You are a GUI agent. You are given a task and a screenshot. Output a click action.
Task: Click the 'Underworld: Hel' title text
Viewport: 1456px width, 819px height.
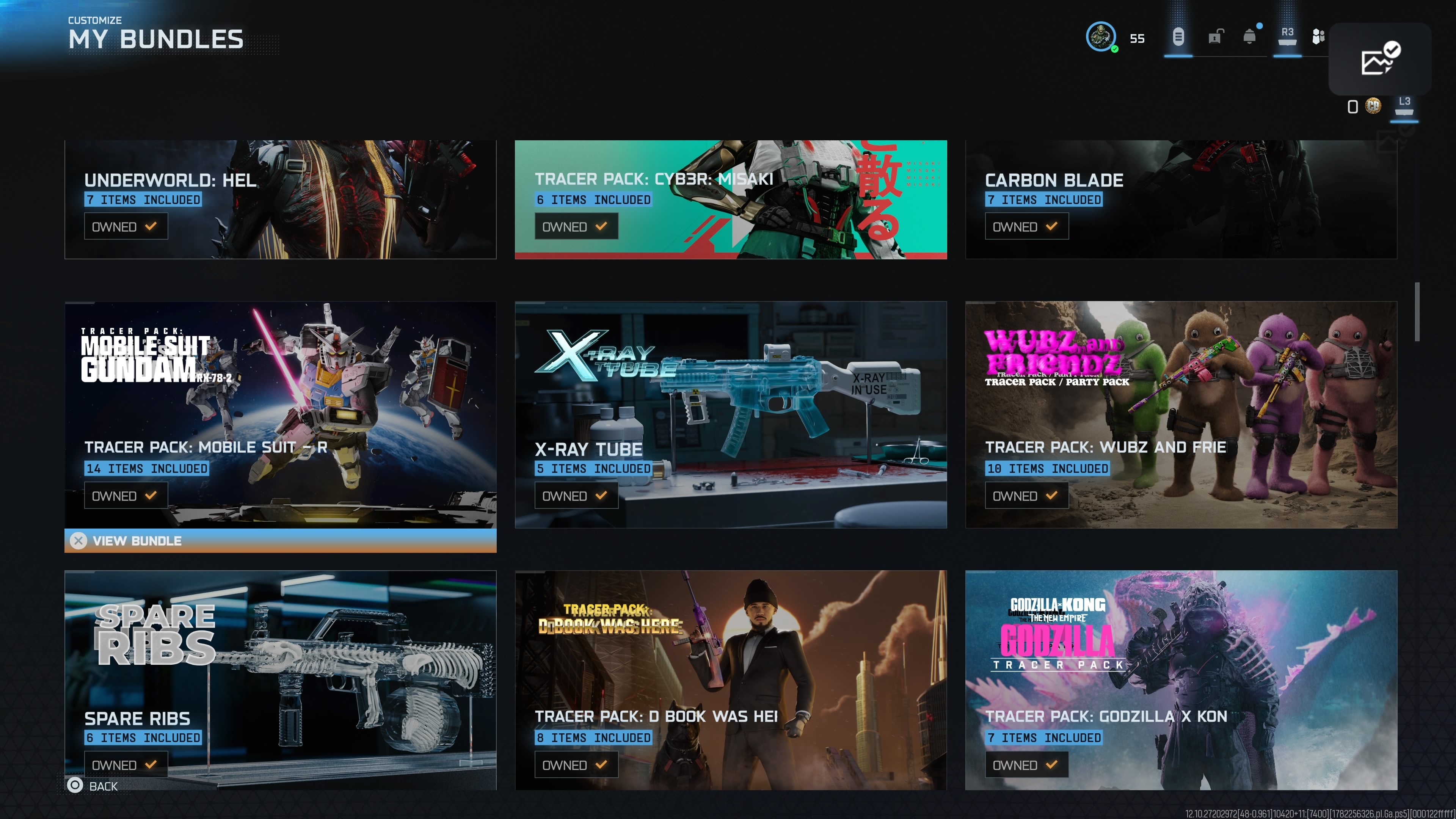170,180
